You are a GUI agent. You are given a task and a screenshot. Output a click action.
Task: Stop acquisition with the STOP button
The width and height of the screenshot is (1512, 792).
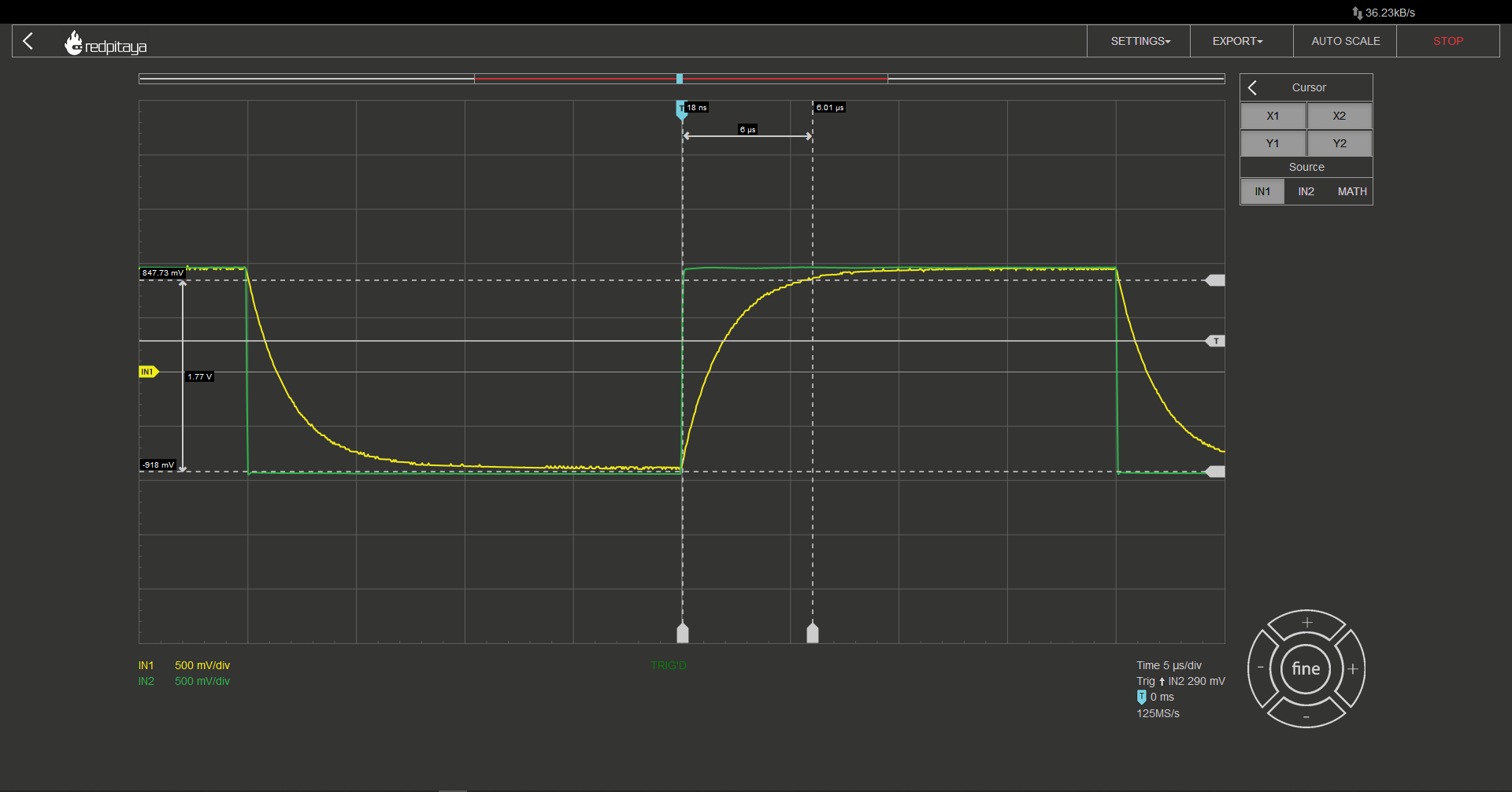pyautogui.click(x=1447, y=41)
